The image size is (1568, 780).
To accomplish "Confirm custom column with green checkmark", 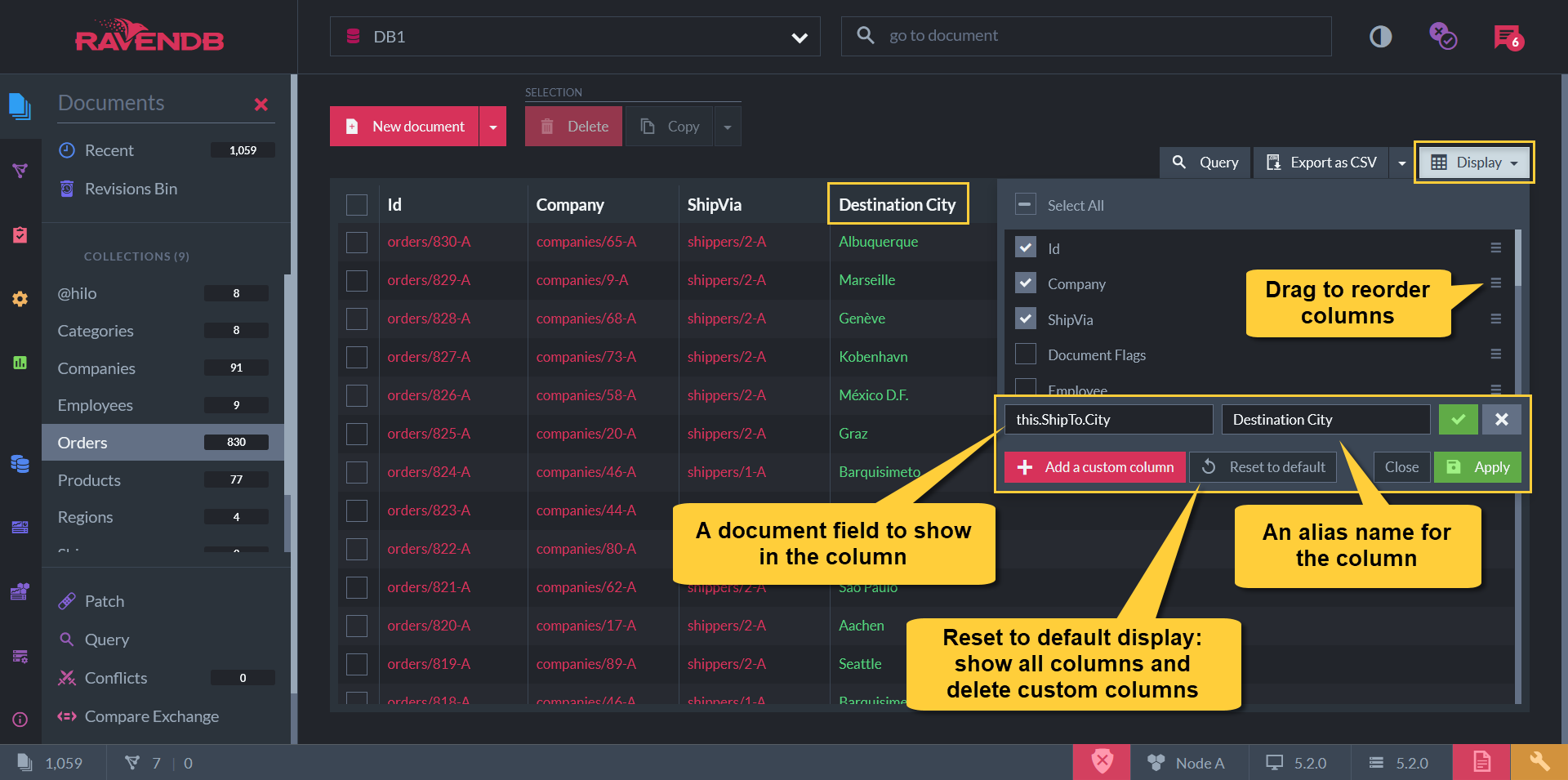I will point(1458,419).
